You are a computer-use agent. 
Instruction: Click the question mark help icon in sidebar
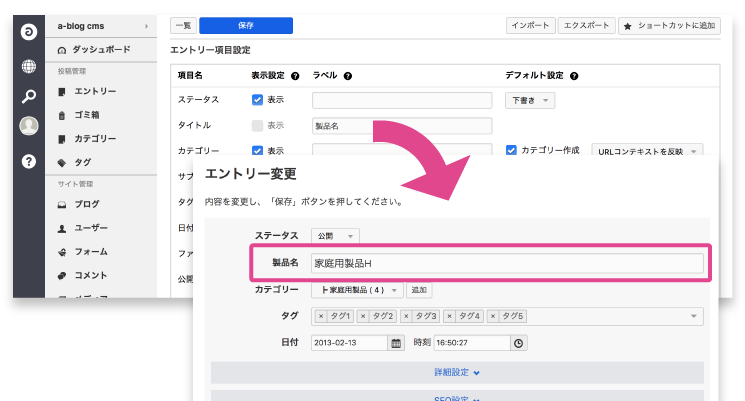tap(29, 160)
